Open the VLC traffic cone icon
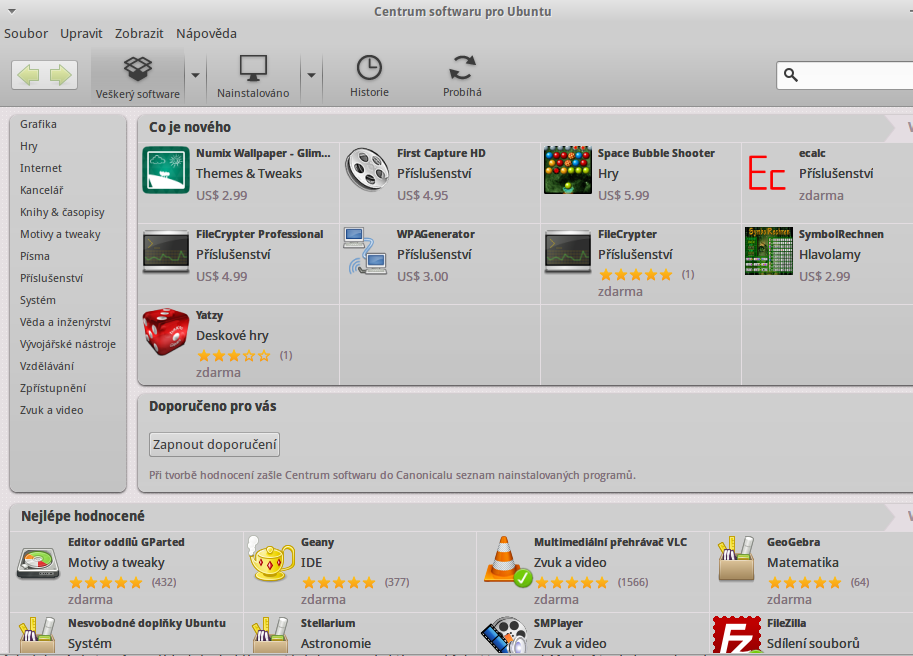 (x=505, y=560)
